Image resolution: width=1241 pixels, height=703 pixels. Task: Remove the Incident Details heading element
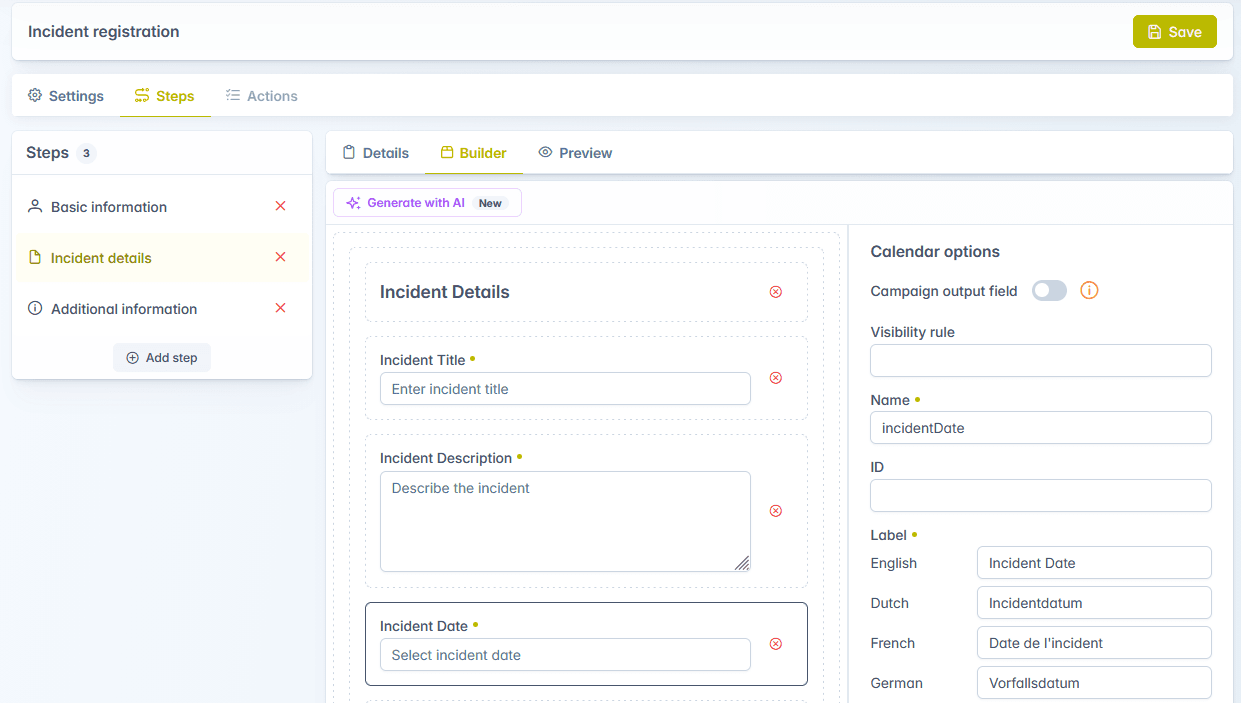(x=775, y=292)
